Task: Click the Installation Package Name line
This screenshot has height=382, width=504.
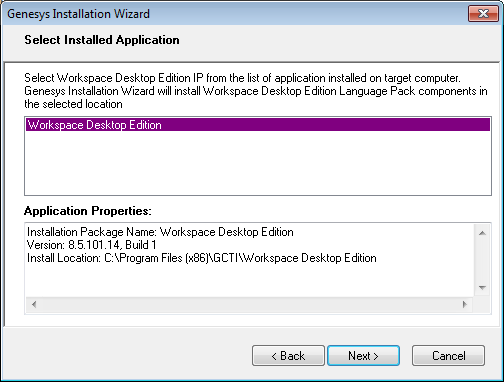Action: pos(160,232)
